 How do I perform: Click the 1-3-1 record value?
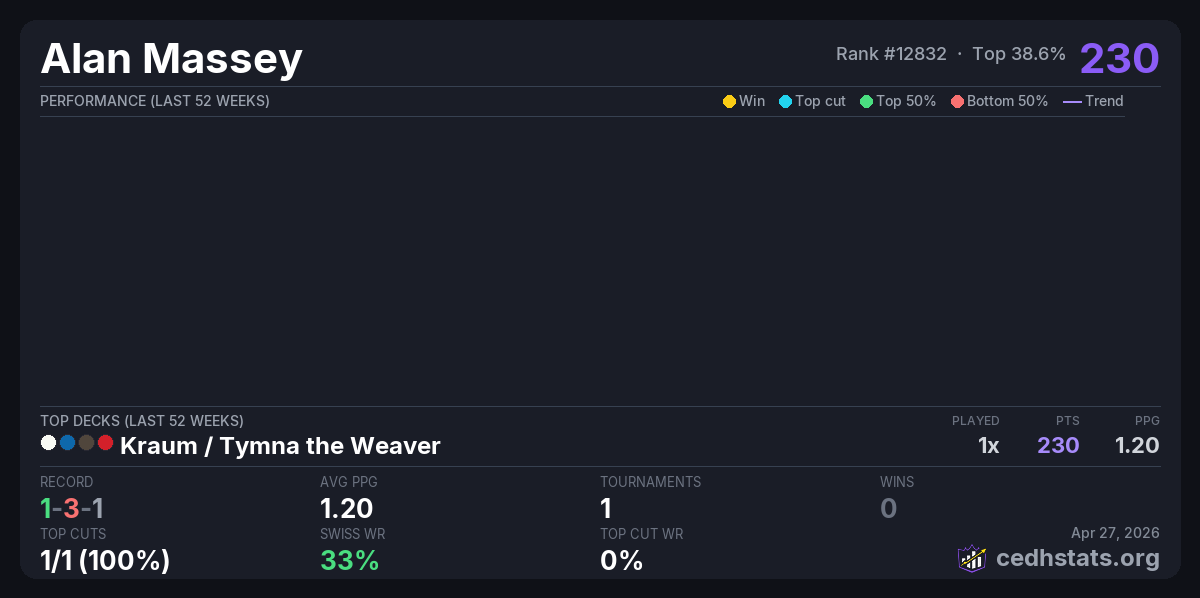[x=72, y=508]
